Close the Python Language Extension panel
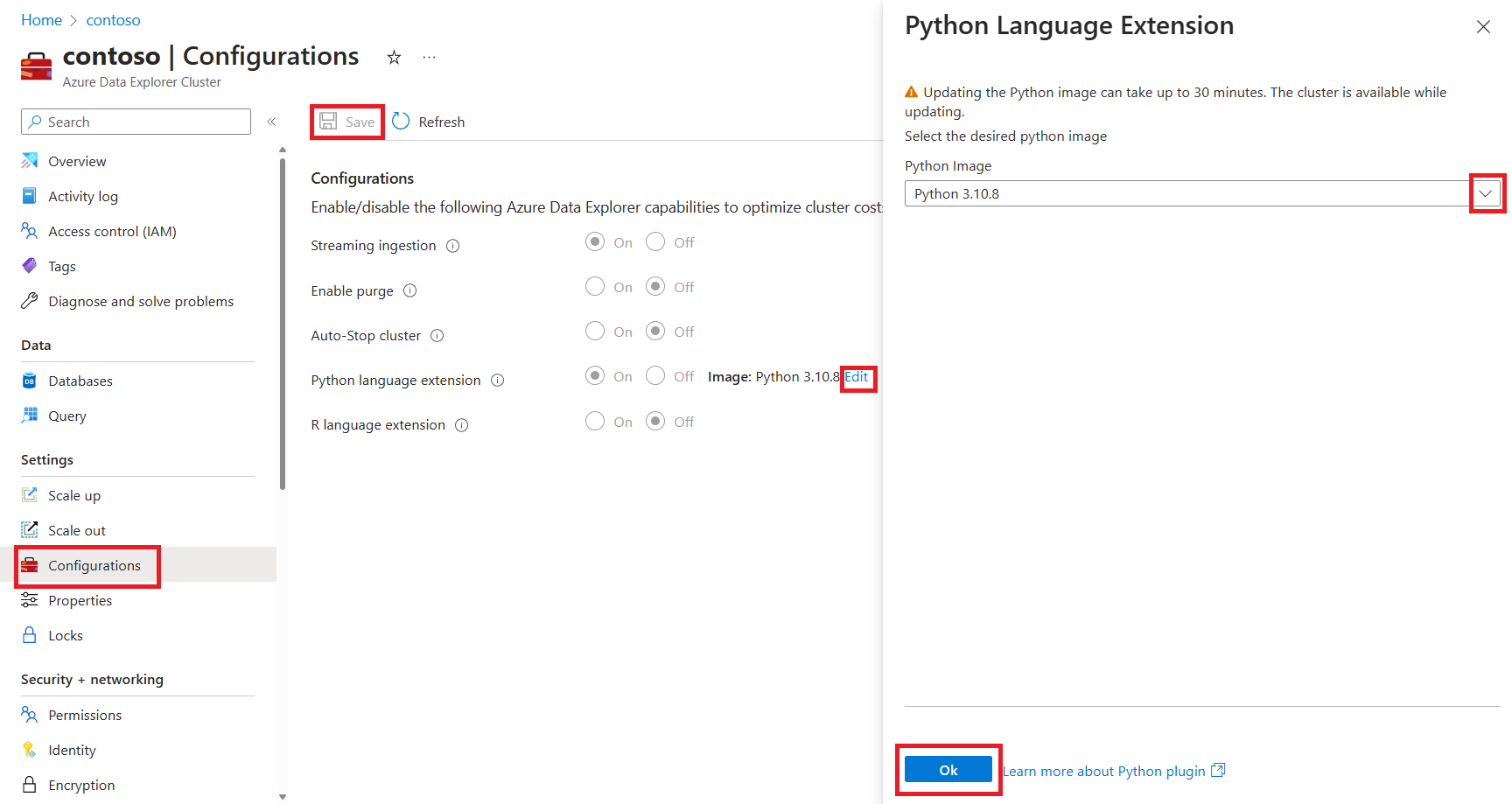The image size is (1512, 804). coord(1483,26)
